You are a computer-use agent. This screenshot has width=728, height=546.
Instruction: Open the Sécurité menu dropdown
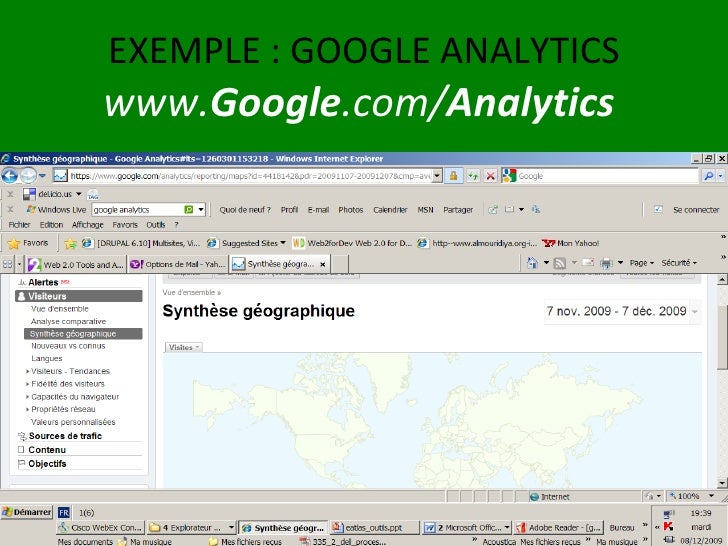coord(679,263)
